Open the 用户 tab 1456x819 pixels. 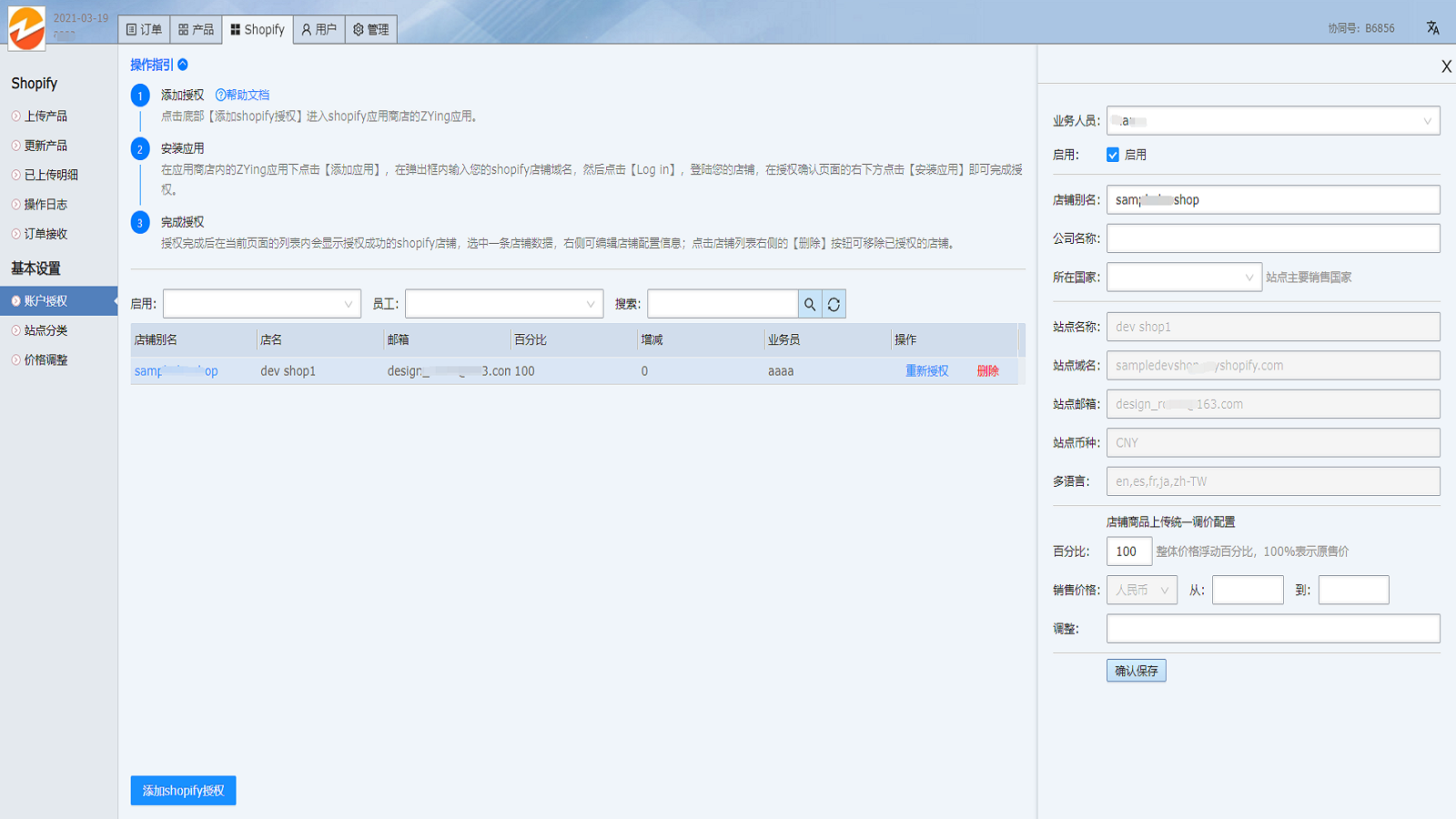click(x=319, y=29)
